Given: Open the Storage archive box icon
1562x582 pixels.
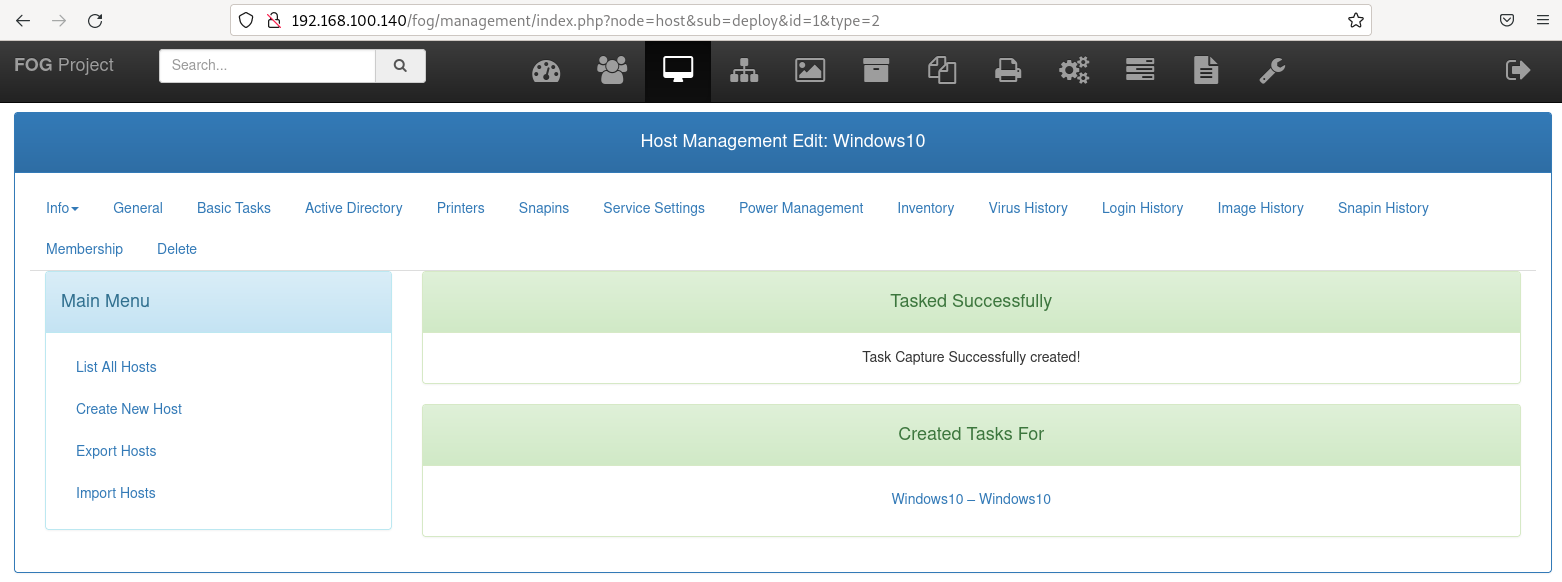Looking at the screenshot, I should point(875,70).
